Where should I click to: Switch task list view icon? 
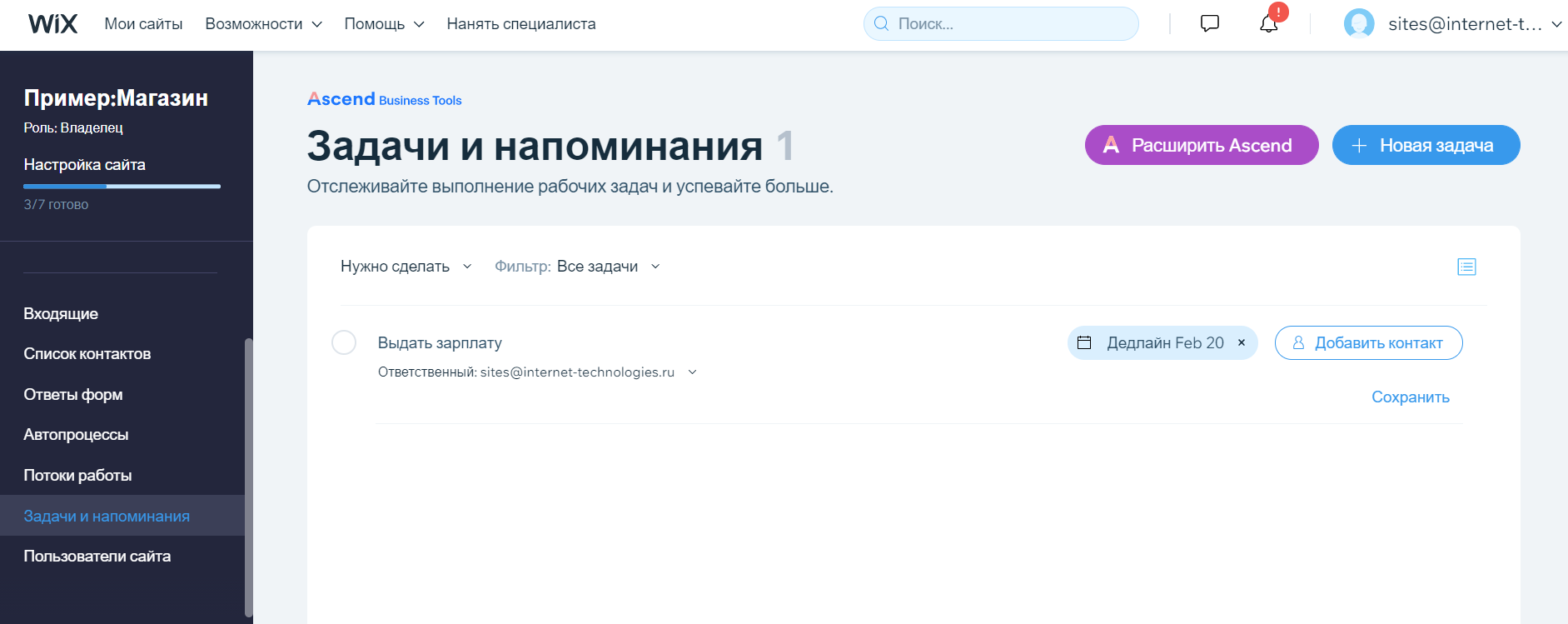[1466, 267]
